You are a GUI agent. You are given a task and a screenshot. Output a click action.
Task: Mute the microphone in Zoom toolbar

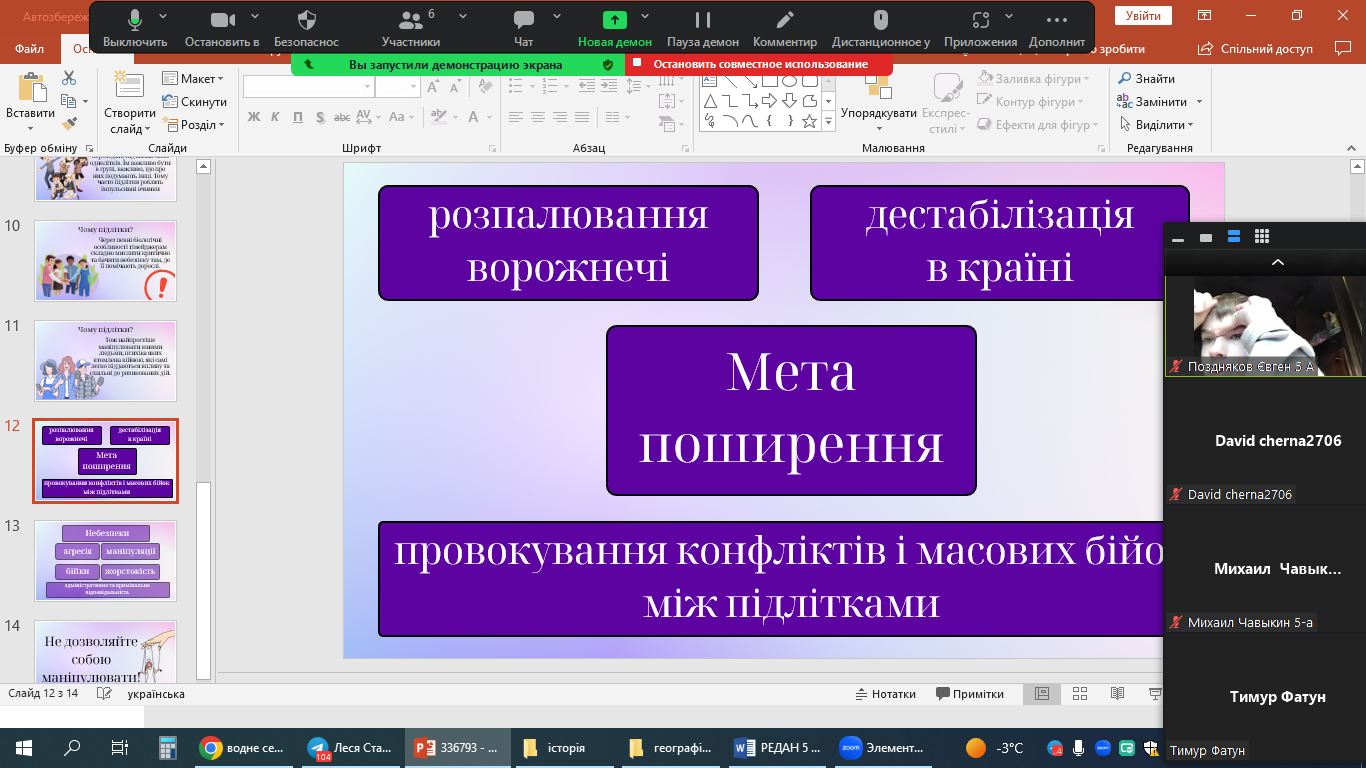(x=135, y=22)
